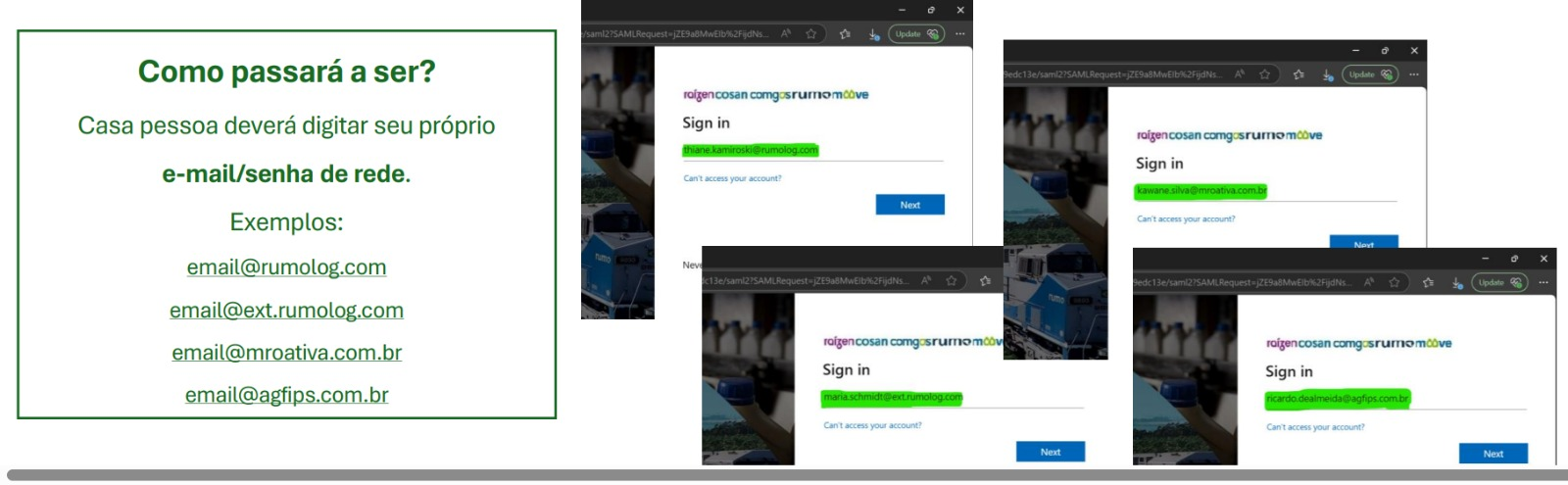Click Next button below maria.schmidt email
This screenshot has width=1568, height=485.
(x=1051, y=452)
